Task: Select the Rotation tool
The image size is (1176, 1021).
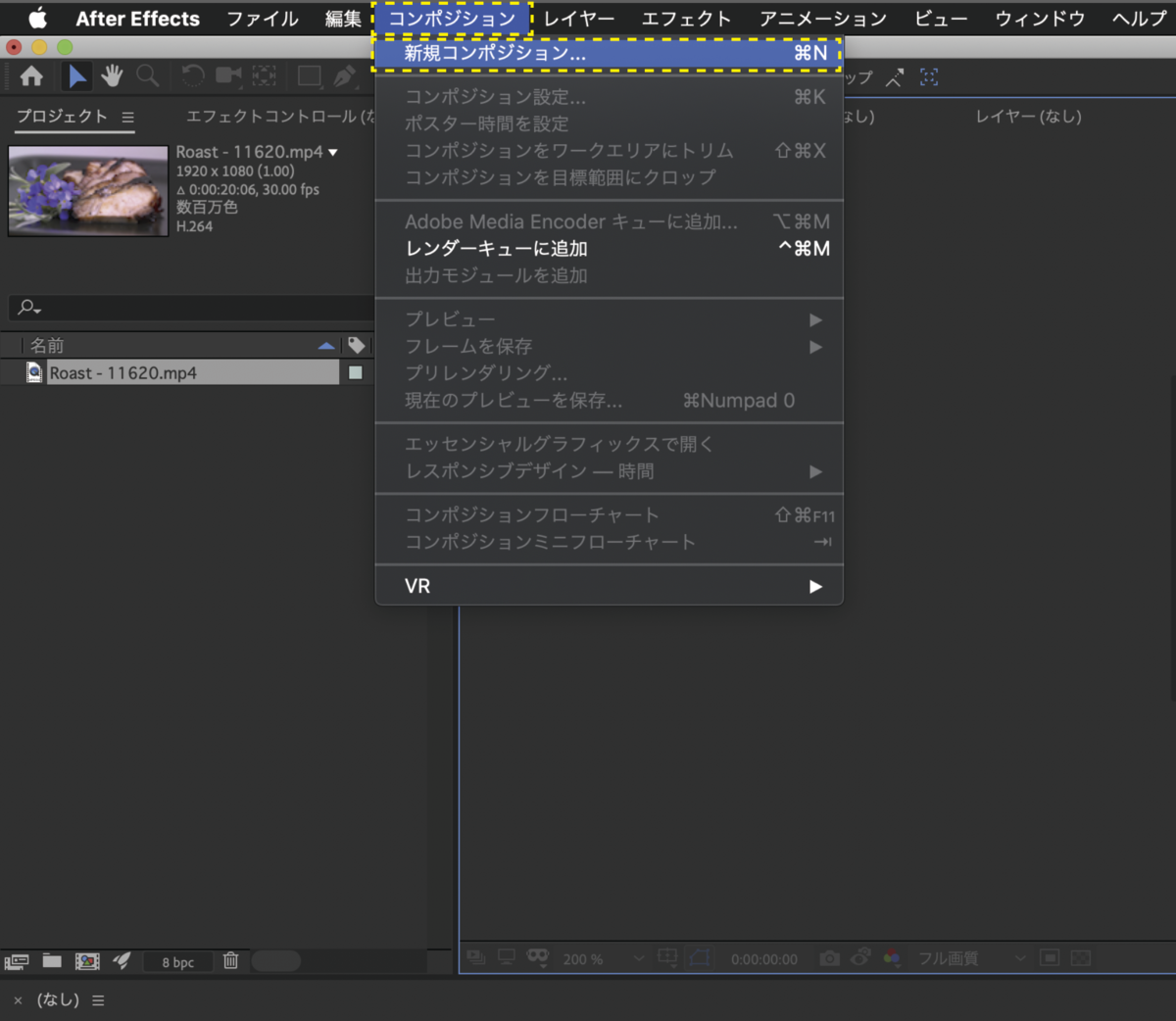Action: pyautogui.click(x=193, y=76)
